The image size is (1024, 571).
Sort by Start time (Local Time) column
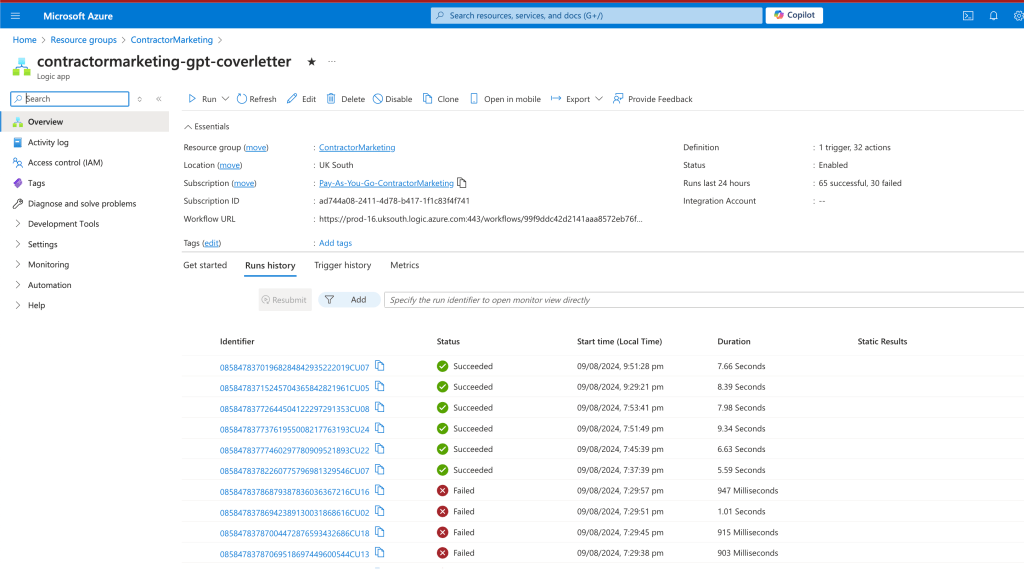619,341
